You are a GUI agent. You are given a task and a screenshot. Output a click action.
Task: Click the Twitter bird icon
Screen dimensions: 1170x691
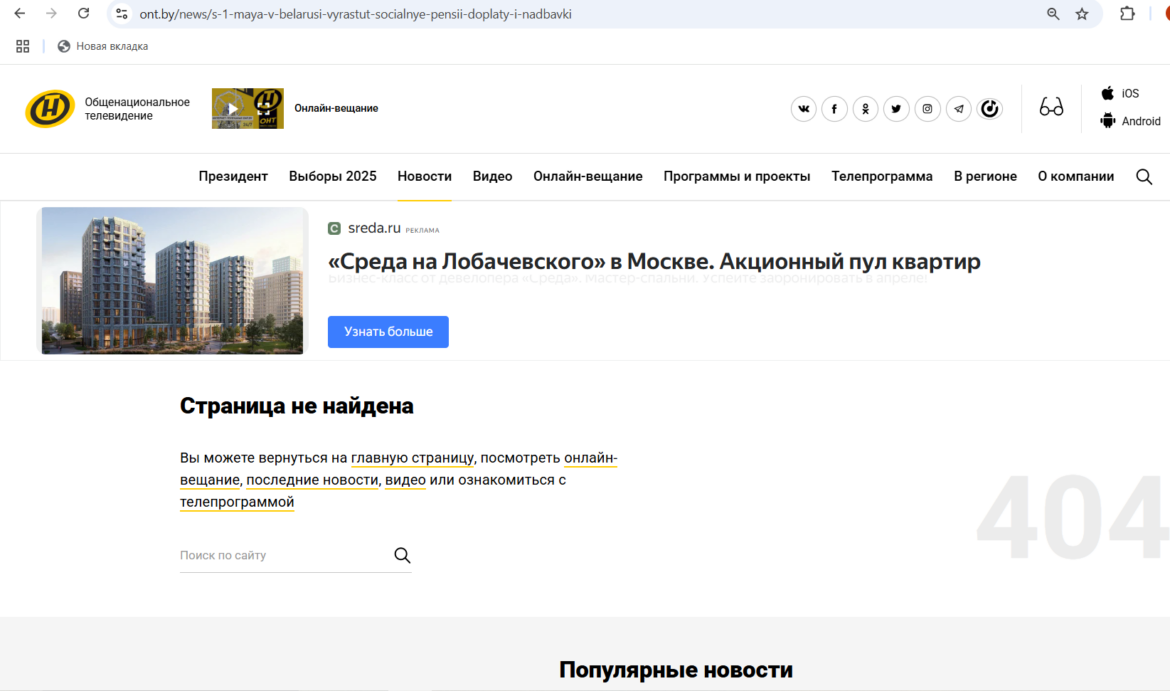point(896,108)
